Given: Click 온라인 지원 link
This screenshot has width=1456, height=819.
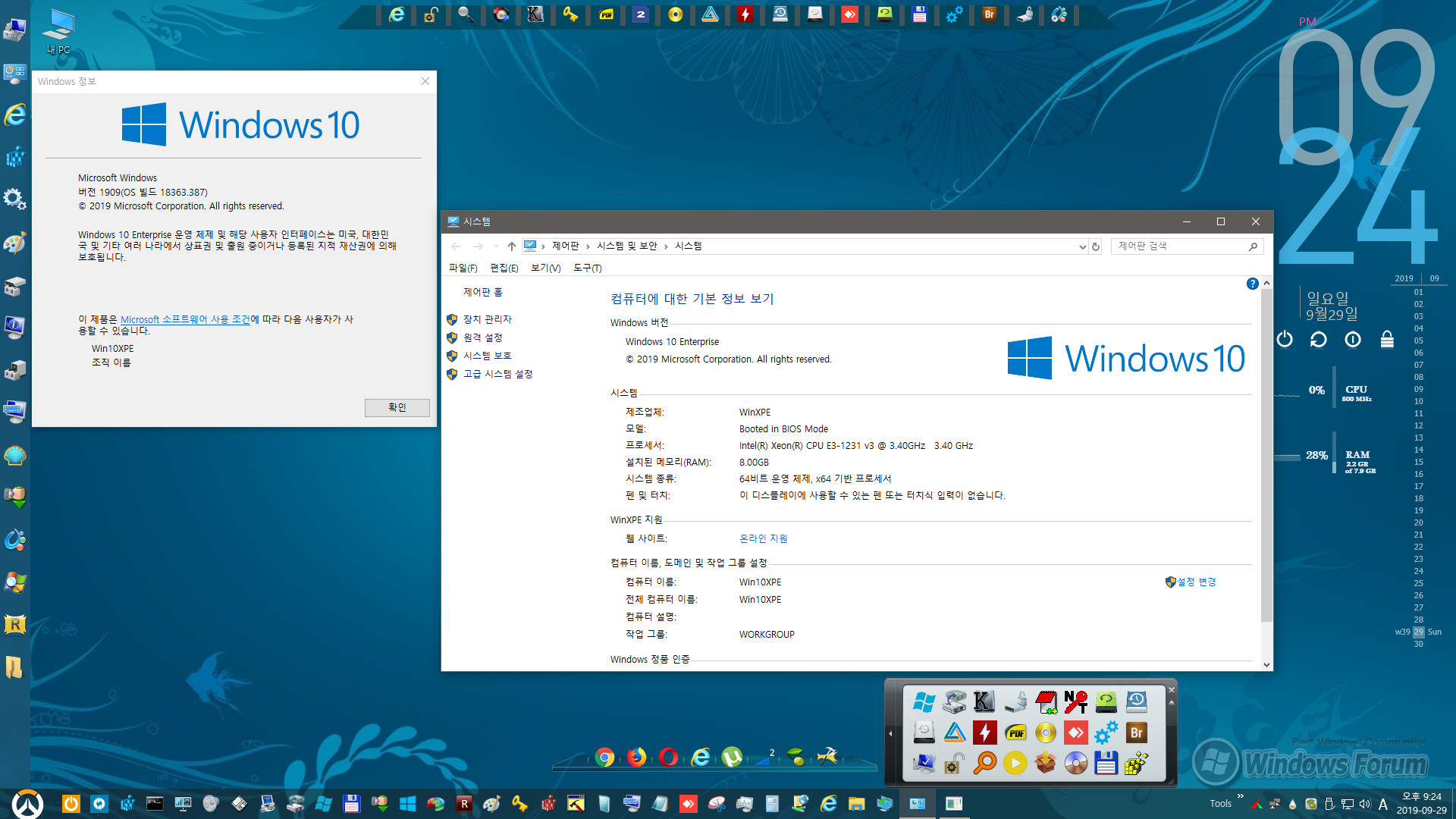Looking at the screenshot, I should (764, 538).
